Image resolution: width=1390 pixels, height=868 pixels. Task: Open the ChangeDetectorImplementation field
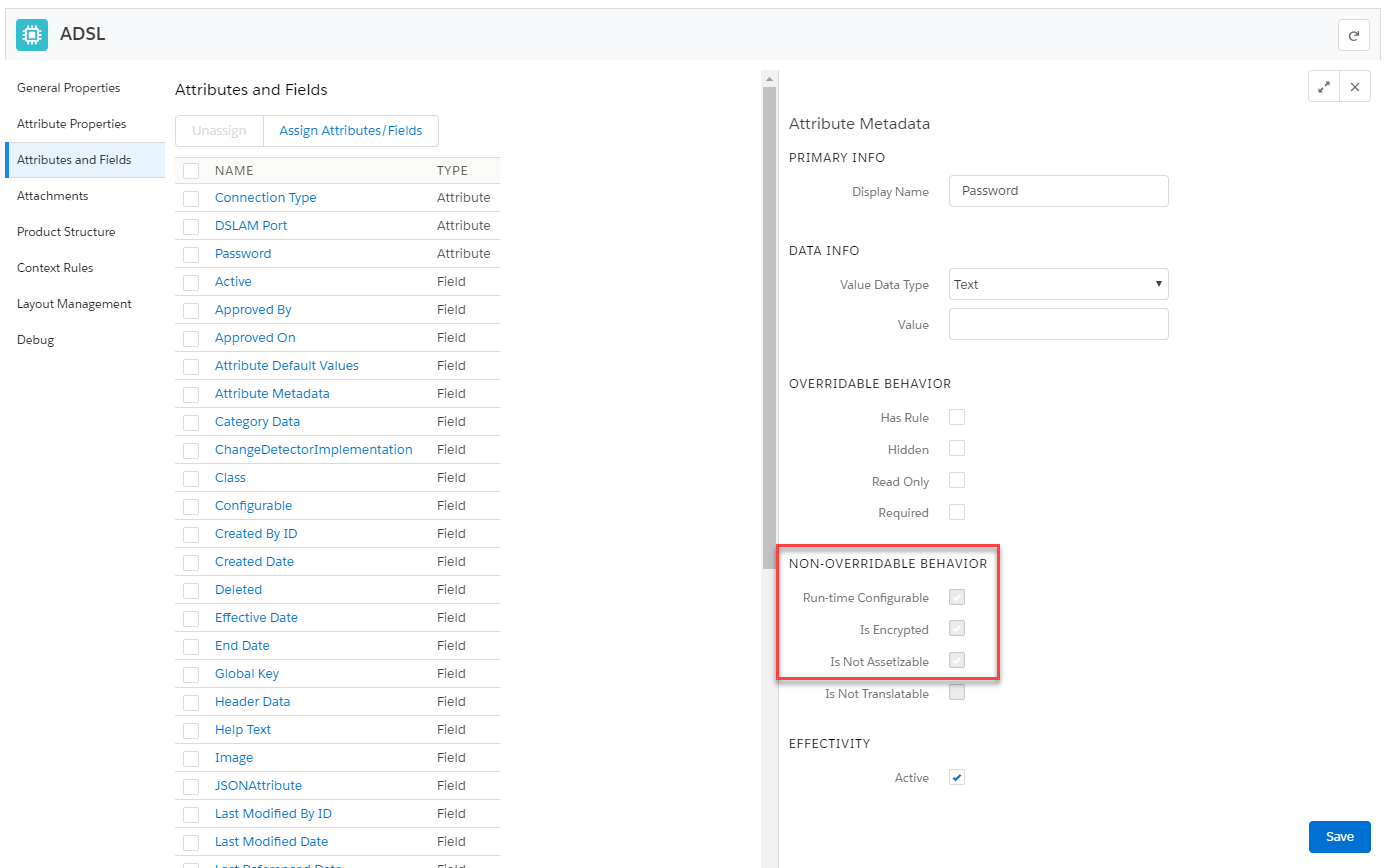point(314,450)
